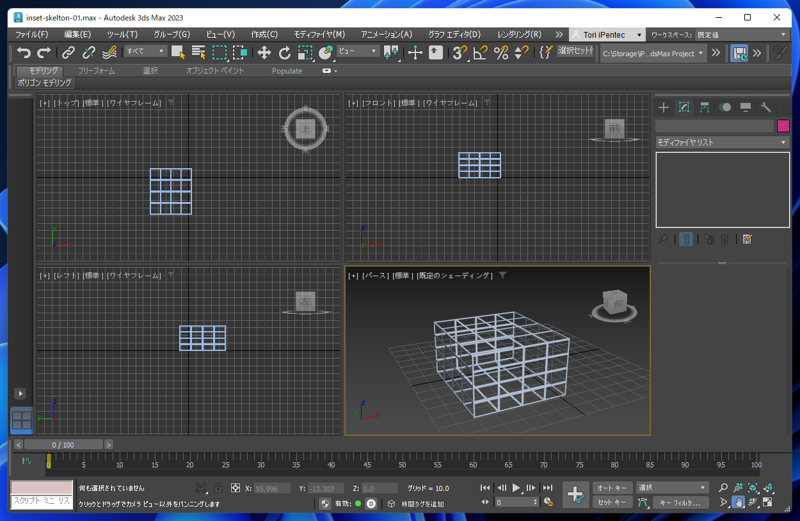Image resolution: width=800 pixels, height=521 pixels.
Task: Click frame 50 on the timeline
Action: coord(403,465)
